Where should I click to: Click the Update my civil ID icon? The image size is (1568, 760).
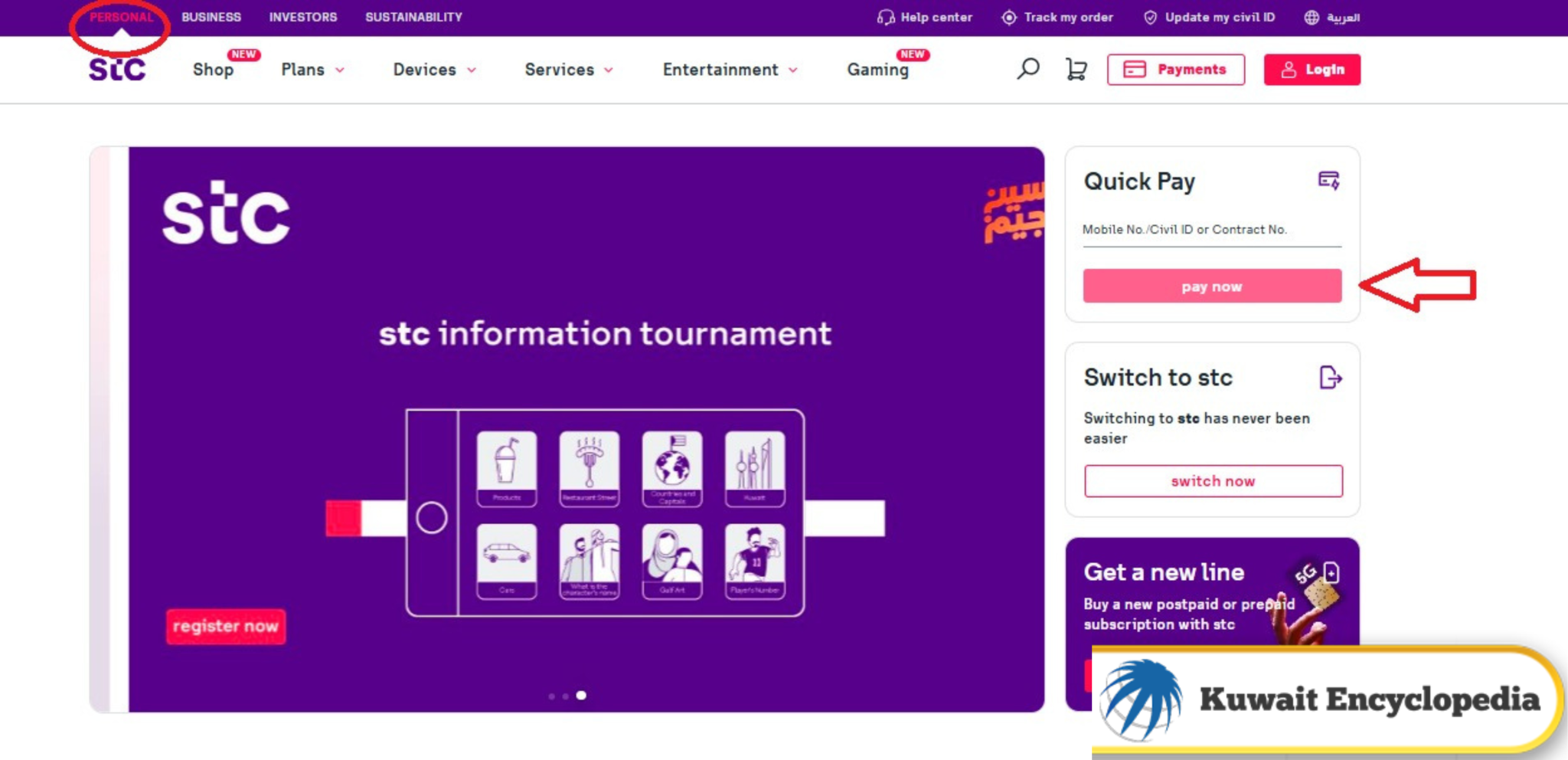point(1150,17)
